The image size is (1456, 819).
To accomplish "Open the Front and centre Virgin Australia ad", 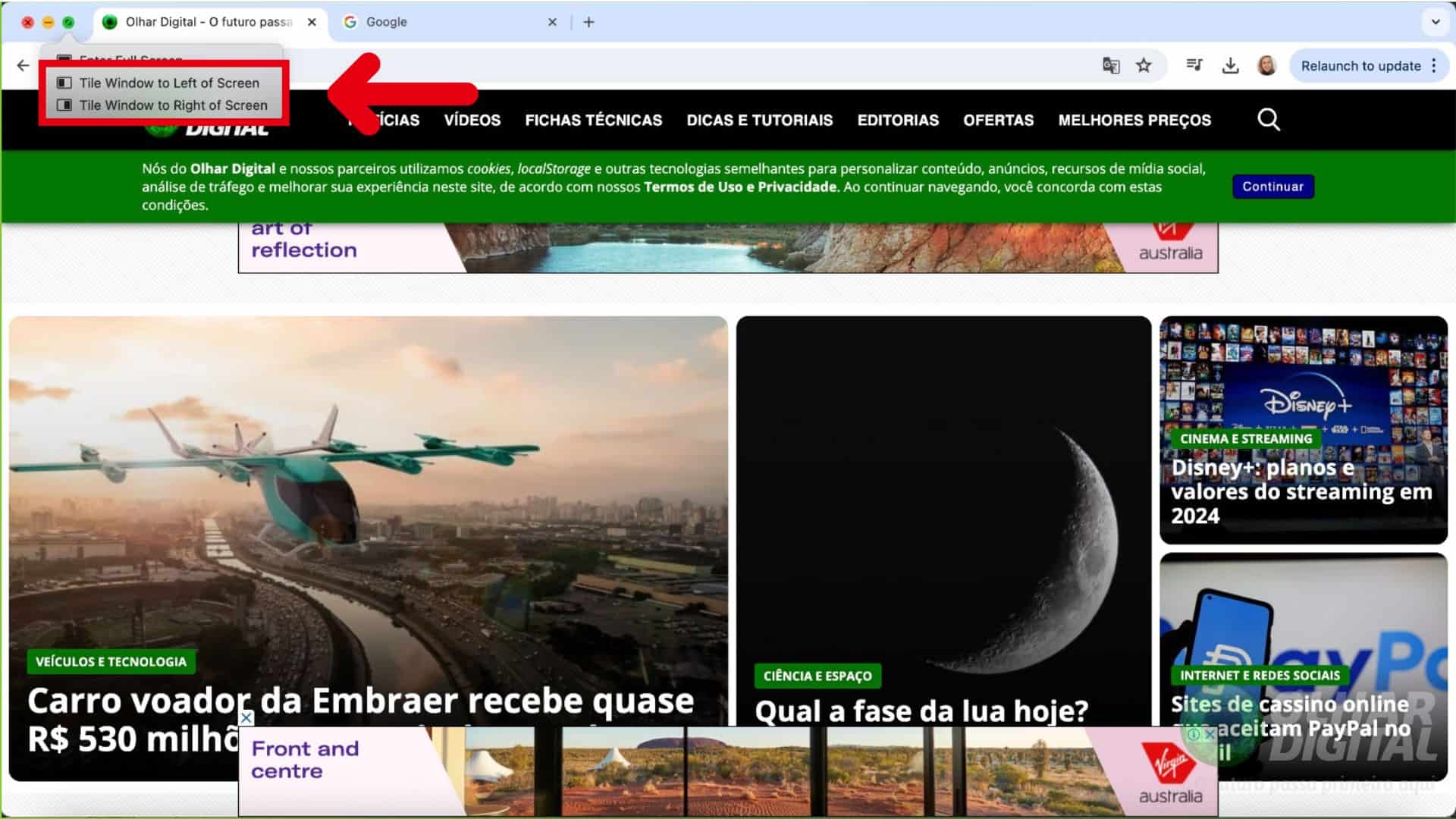I will click(728, 771).
